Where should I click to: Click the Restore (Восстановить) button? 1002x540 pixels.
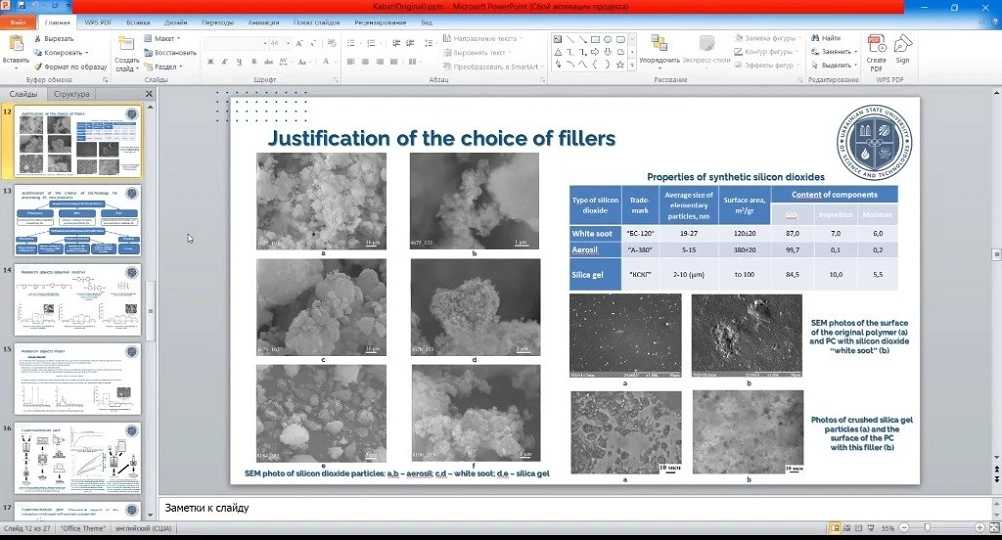point(170,52)
